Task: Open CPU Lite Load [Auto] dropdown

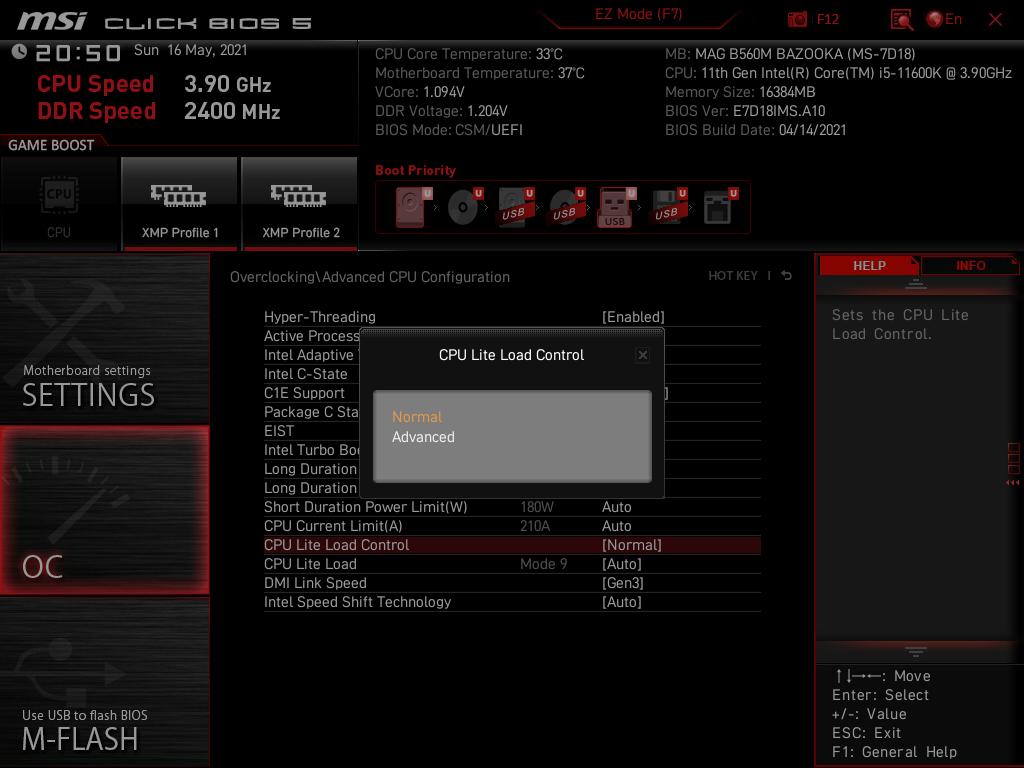Action: [621, 564]
